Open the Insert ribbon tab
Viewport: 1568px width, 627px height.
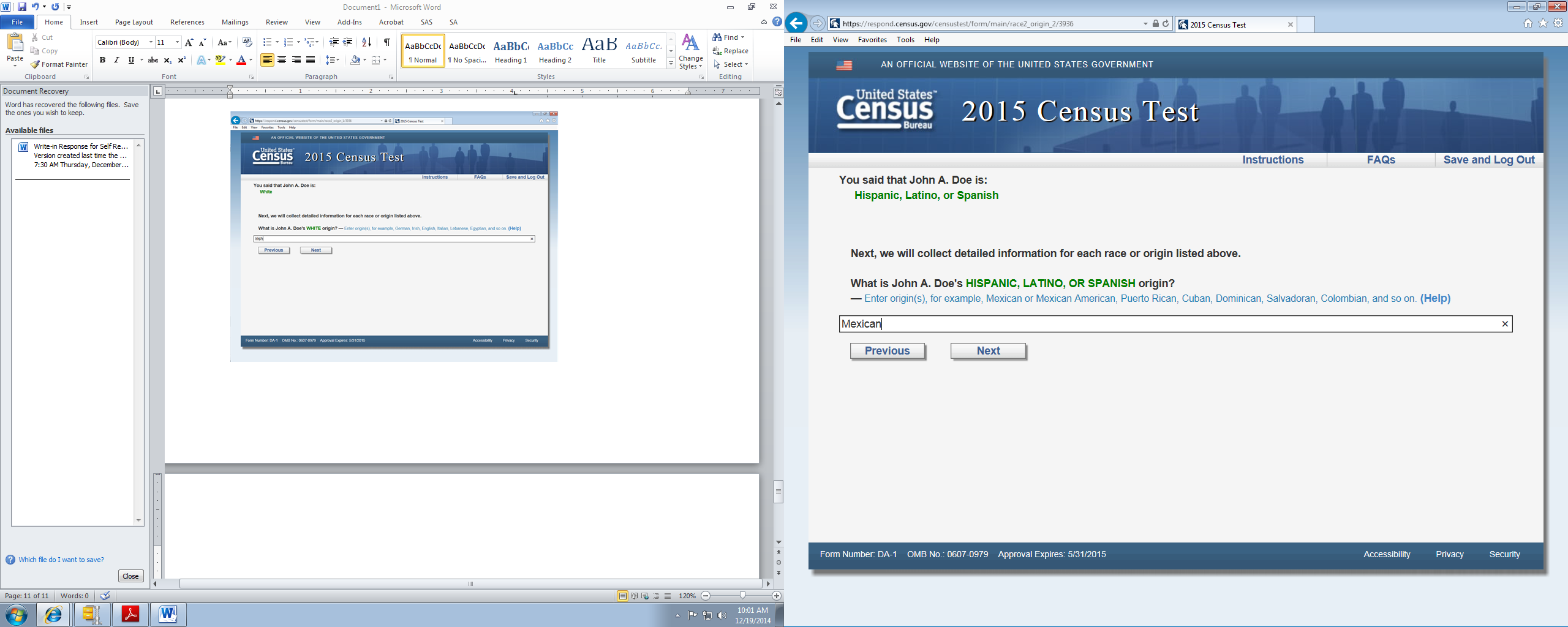pos(89,22)
